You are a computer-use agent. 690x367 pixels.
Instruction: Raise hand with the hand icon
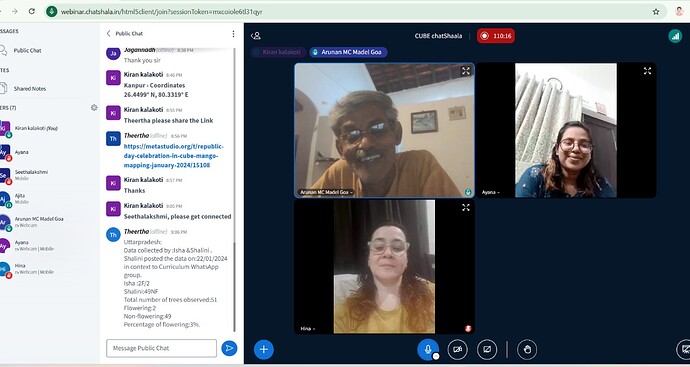tap(527, 349)
